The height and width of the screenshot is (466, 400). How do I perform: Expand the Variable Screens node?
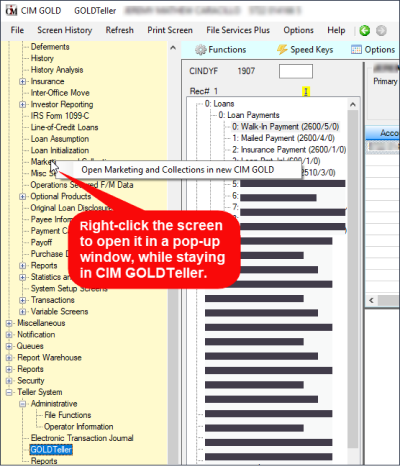(x=22, y=312)
